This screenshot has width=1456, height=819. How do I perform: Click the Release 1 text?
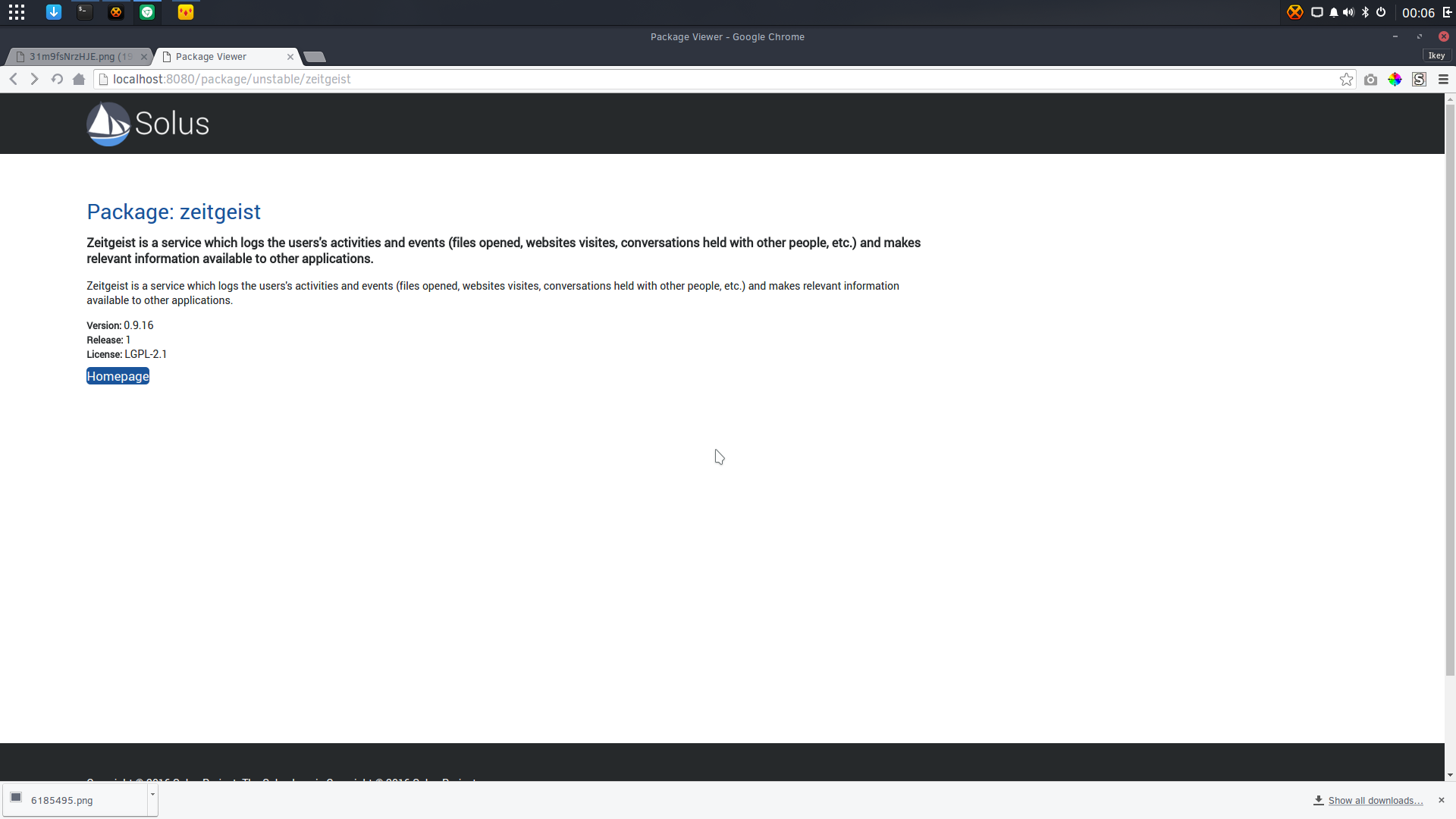[108, 340]
